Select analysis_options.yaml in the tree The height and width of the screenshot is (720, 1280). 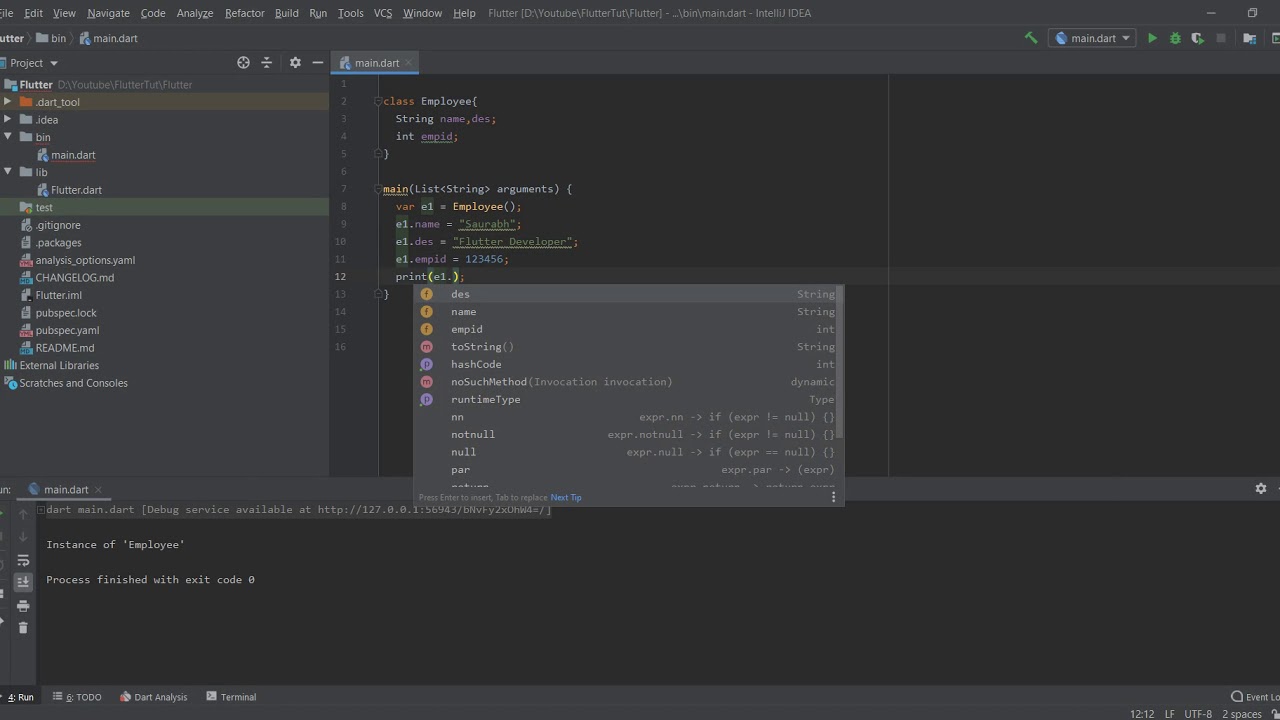(x=85, y=260)
